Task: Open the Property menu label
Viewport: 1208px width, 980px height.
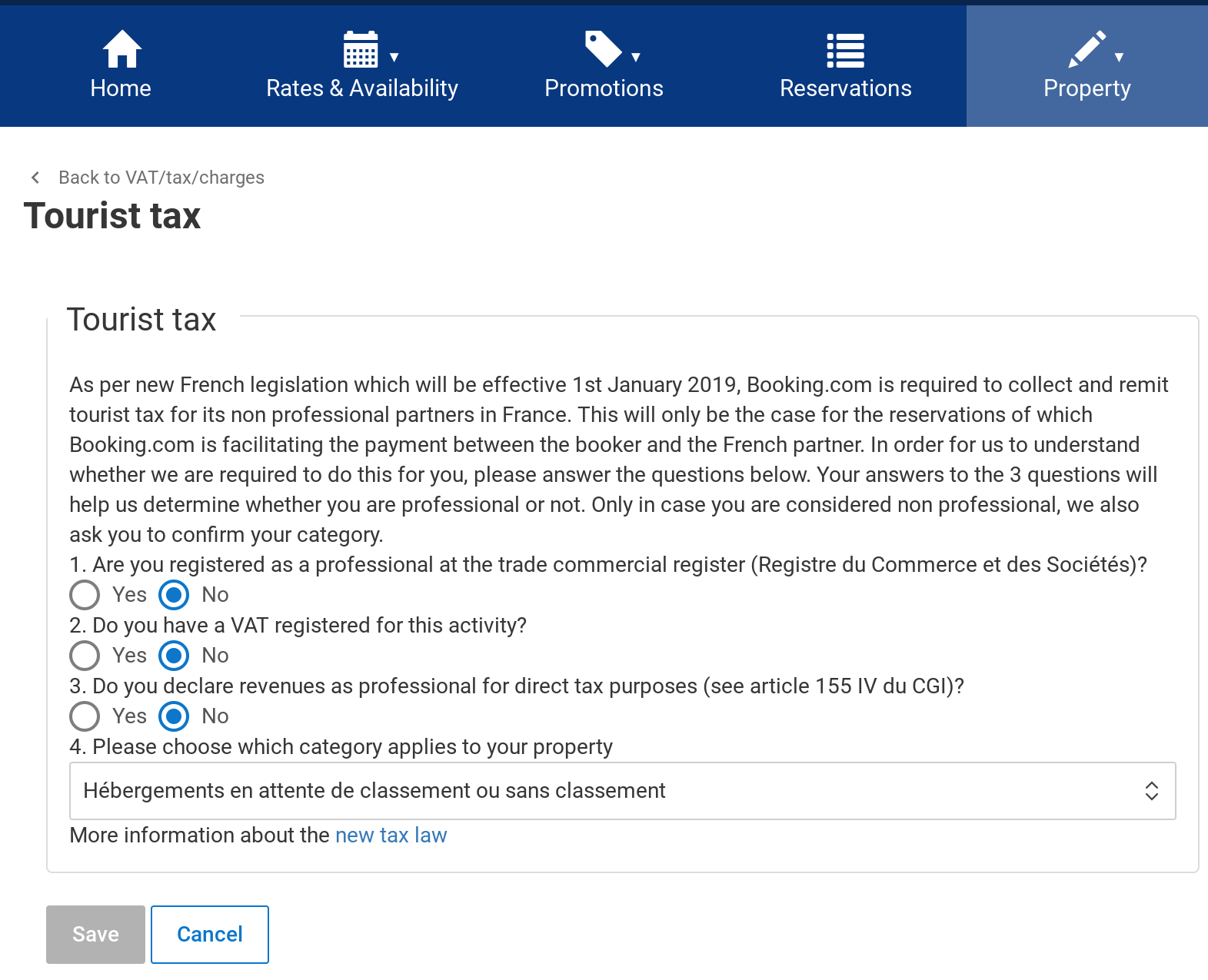Action: click(x=1087, y=89)
